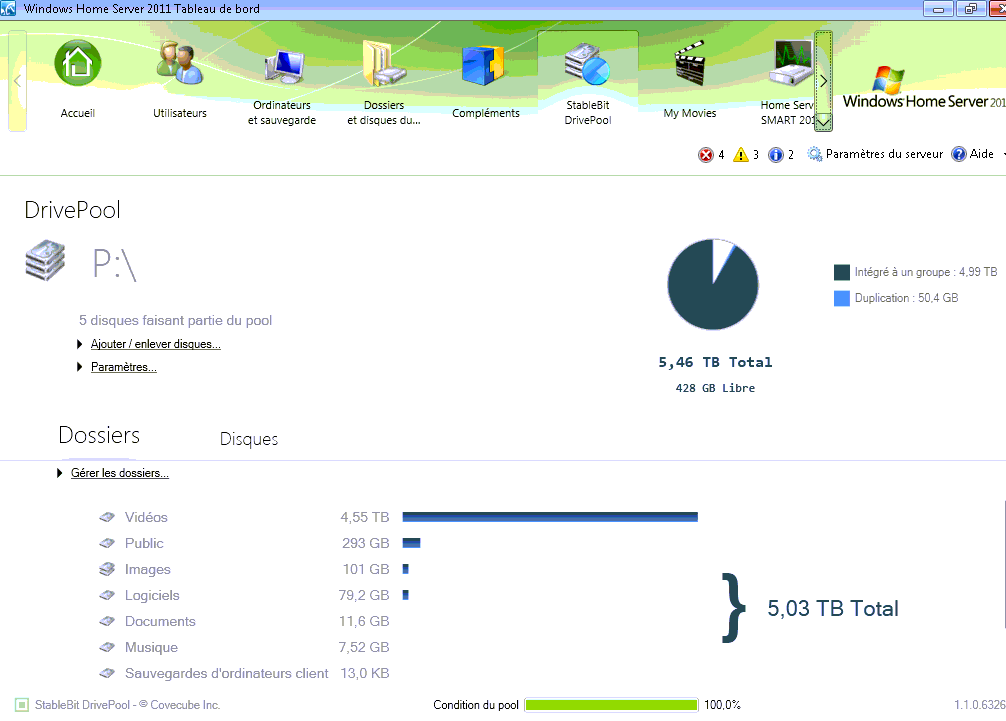The height and width of the screenshot is (721, 1006).
Task: Click the P:\ pool drive stack icon
Action: [45, 260]
